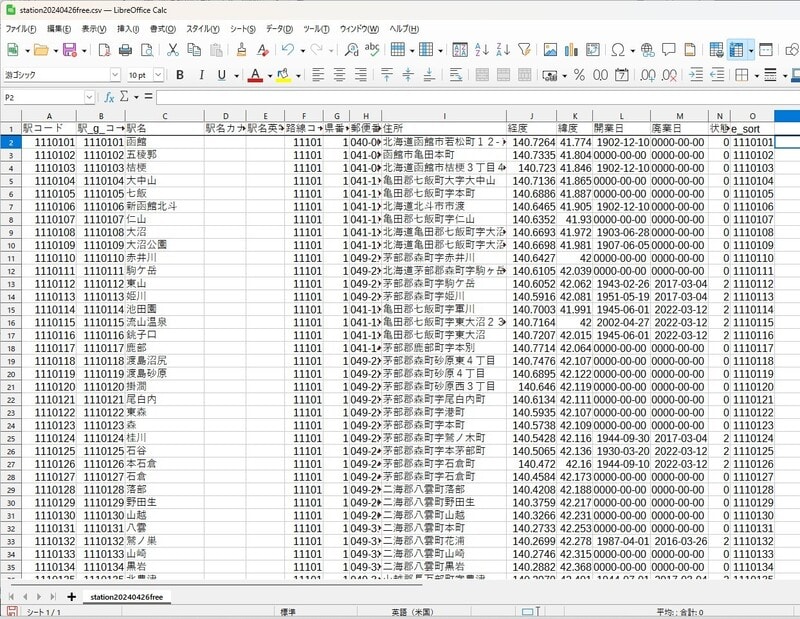
Task: Click the Function Wizard fx icon
Action: (109, 97)
